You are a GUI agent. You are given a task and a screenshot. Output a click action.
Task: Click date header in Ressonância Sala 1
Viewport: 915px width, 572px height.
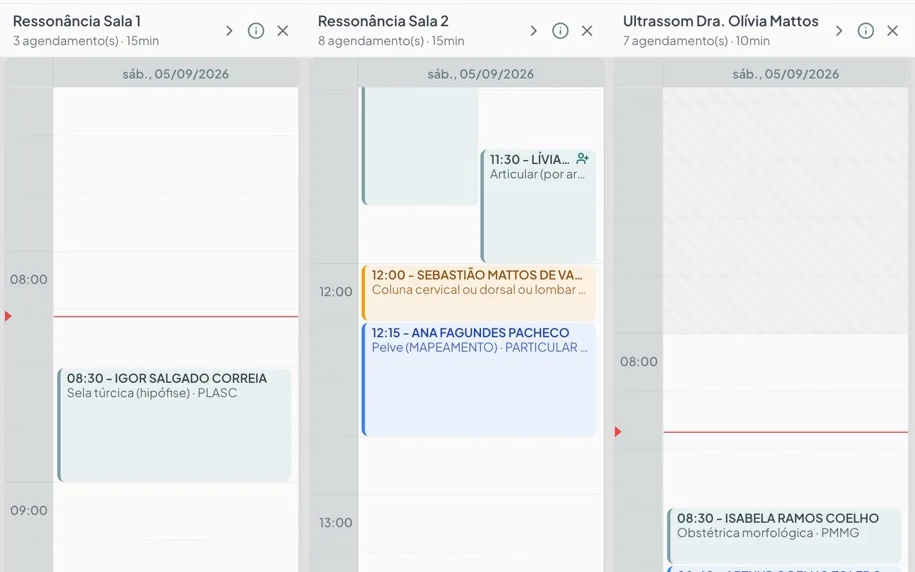[x=176, y=74]
